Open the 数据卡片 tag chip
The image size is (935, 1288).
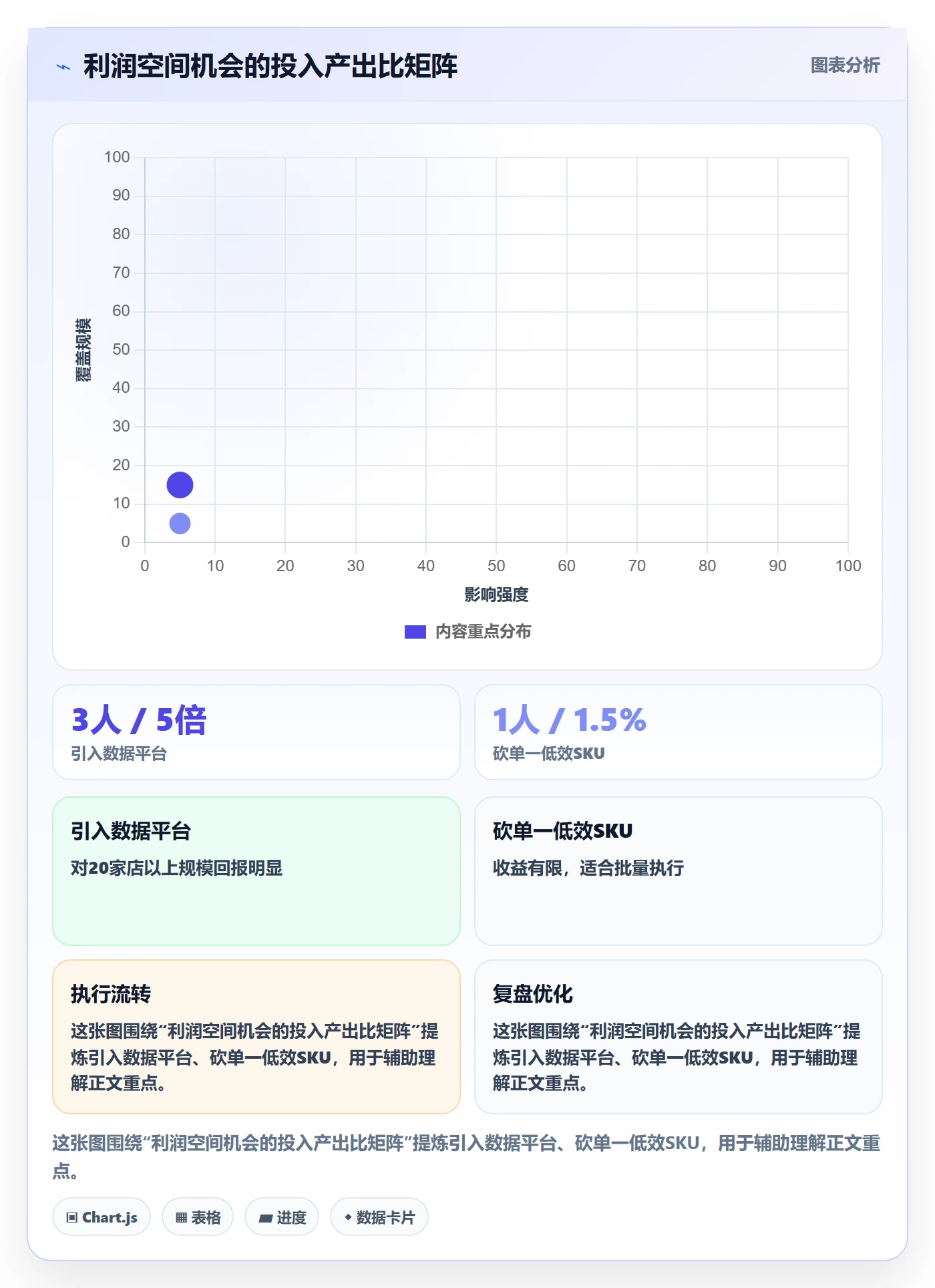click(x=379, y=1217)
